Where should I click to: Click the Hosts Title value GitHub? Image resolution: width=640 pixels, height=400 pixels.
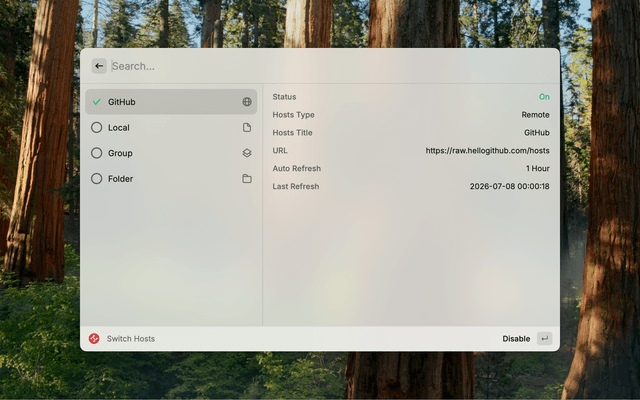pos(537,133)
